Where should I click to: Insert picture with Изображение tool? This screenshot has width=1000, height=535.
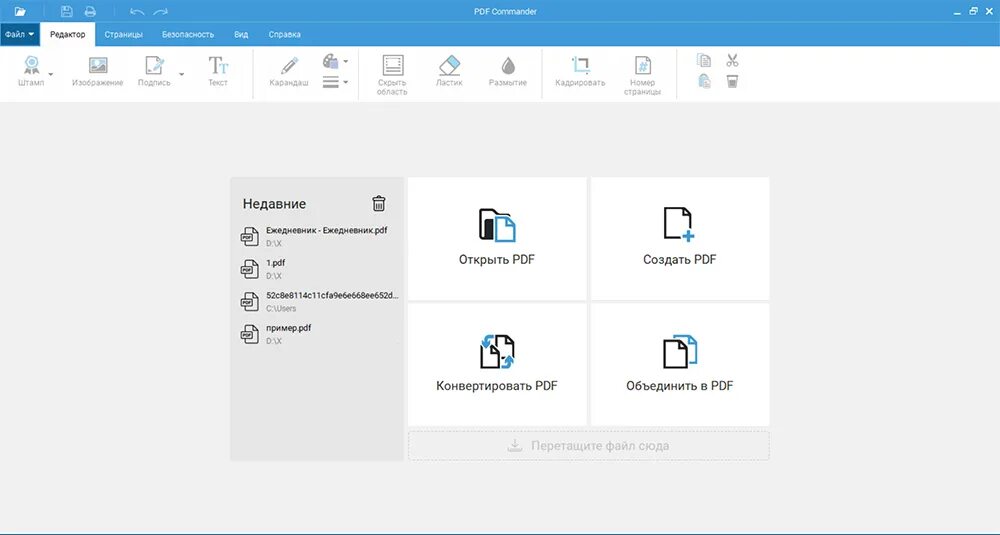(98, 71)
